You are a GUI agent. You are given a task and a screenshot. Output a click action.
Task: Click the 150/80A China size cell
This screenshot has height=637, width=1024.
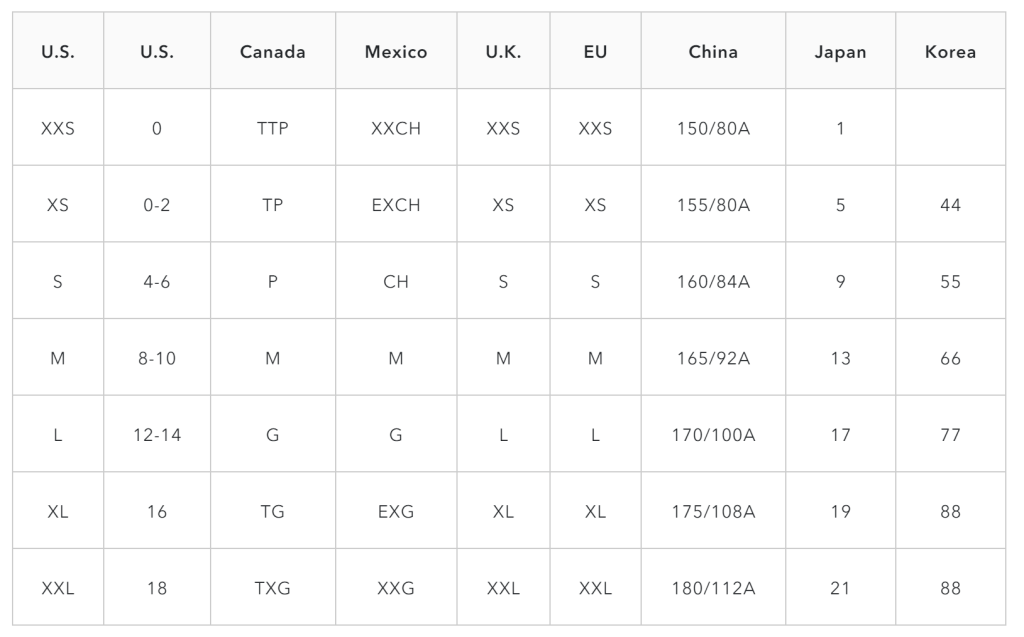713,128
